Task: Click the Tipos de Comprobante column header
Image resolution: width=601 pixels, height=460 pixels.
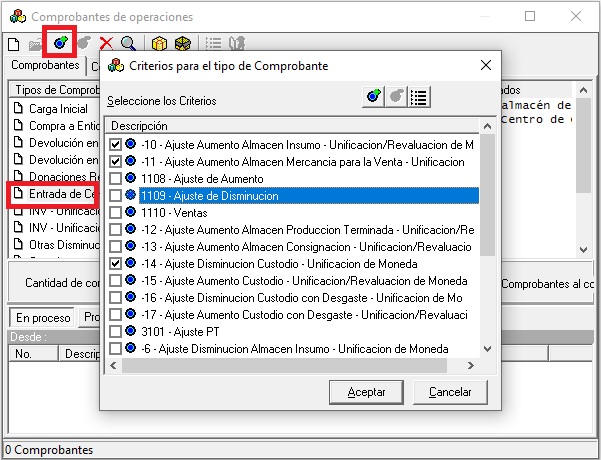Action: (x=54, y=90)
